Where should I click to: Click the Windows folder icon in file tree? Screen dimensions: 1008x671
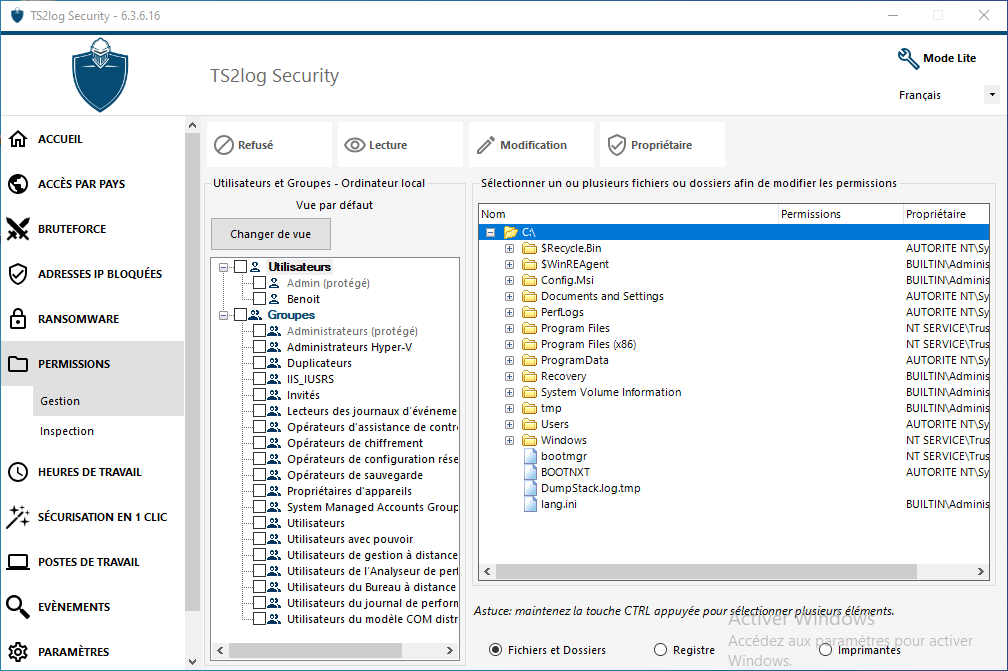530,440
